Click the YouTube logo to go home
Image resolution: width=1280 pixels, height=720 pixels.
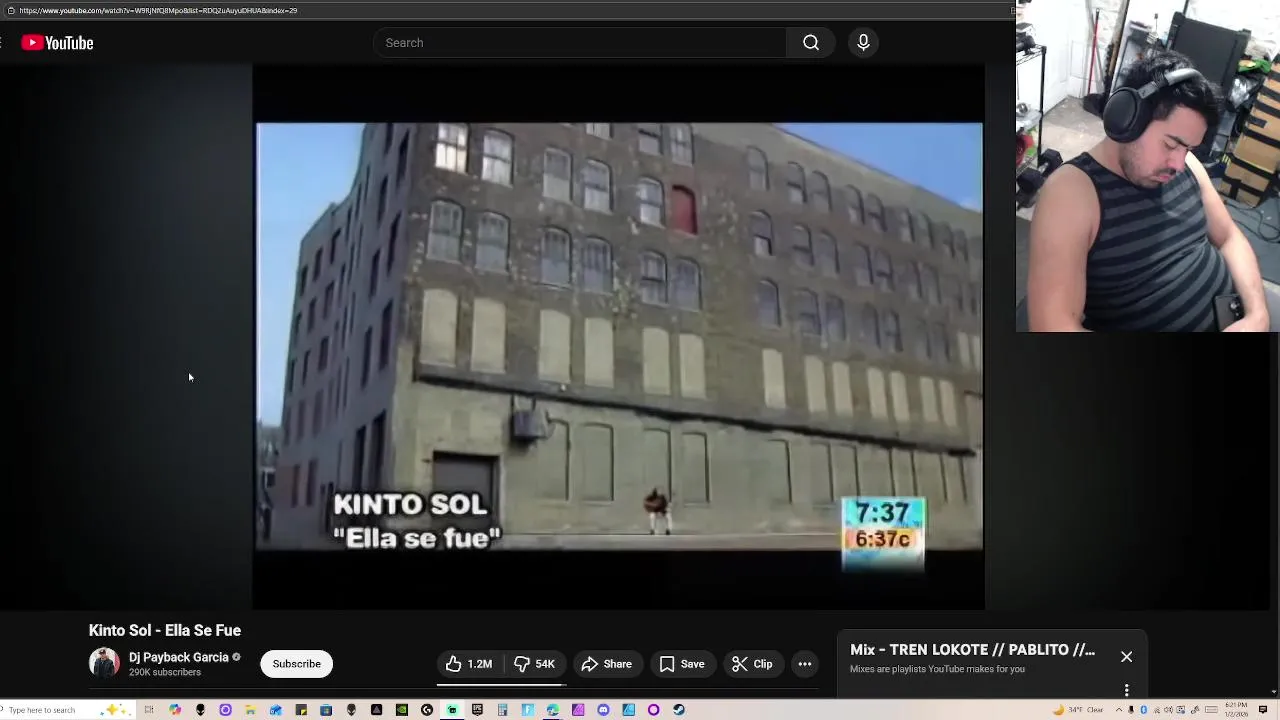pos(57,43)
